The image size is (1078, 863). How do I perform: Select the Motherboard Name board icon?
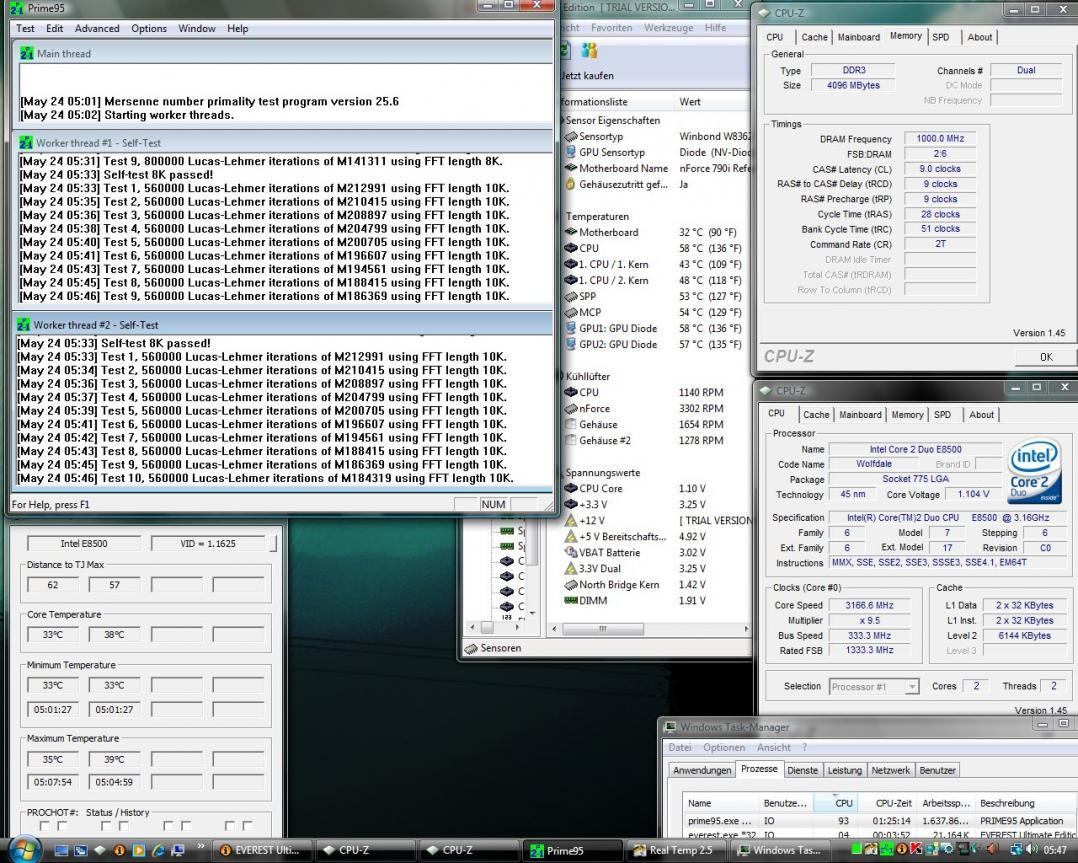pyautogui.click(x=570, y=168)
